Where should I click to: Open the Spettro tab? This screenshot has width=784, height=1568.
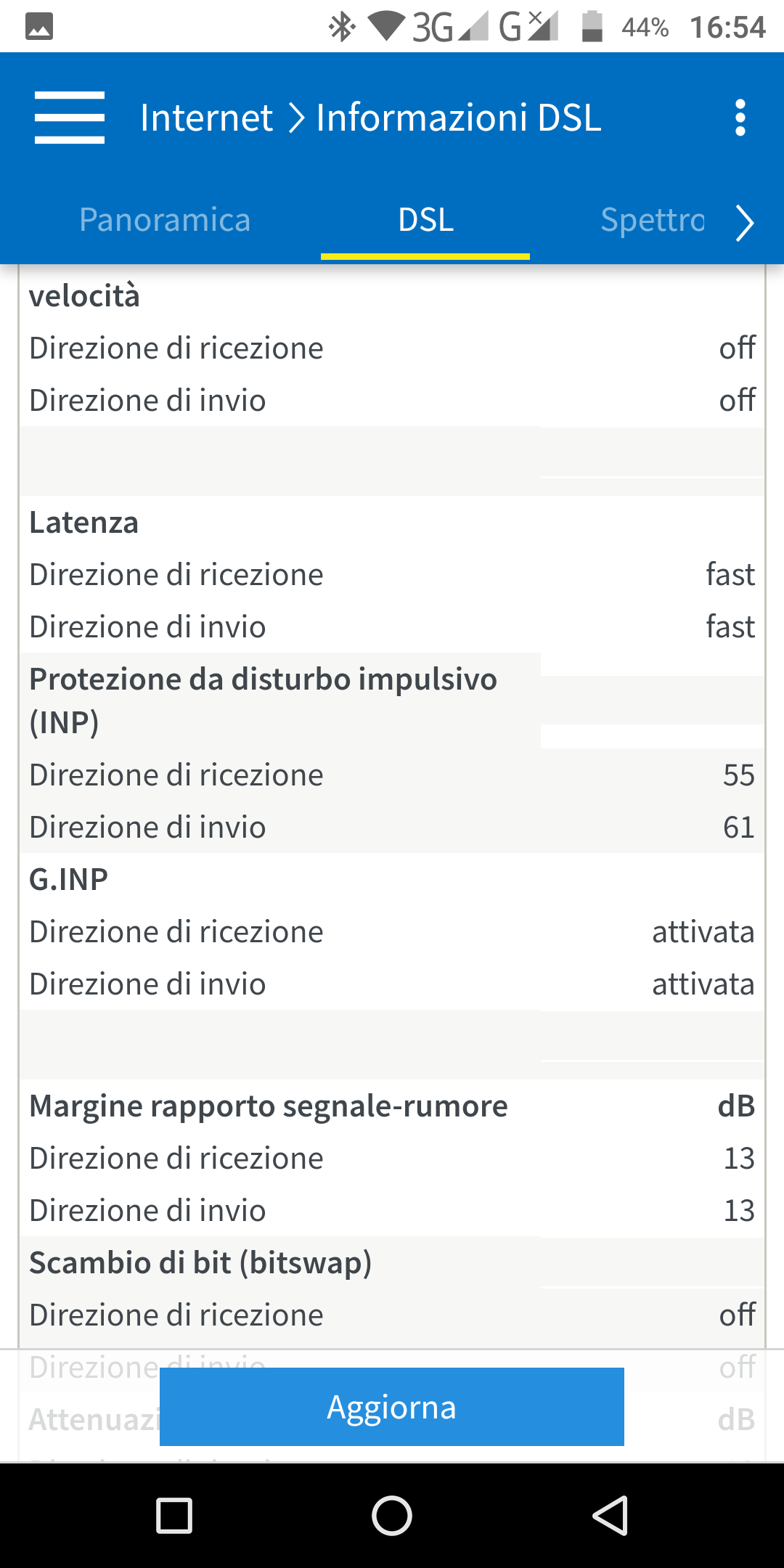tap(652, 220)
